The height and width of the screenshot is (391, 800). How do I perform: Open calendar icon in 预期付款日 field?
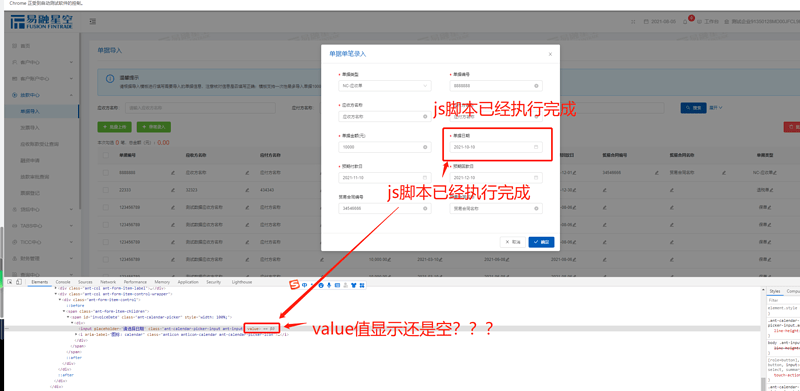coord(425,178)
